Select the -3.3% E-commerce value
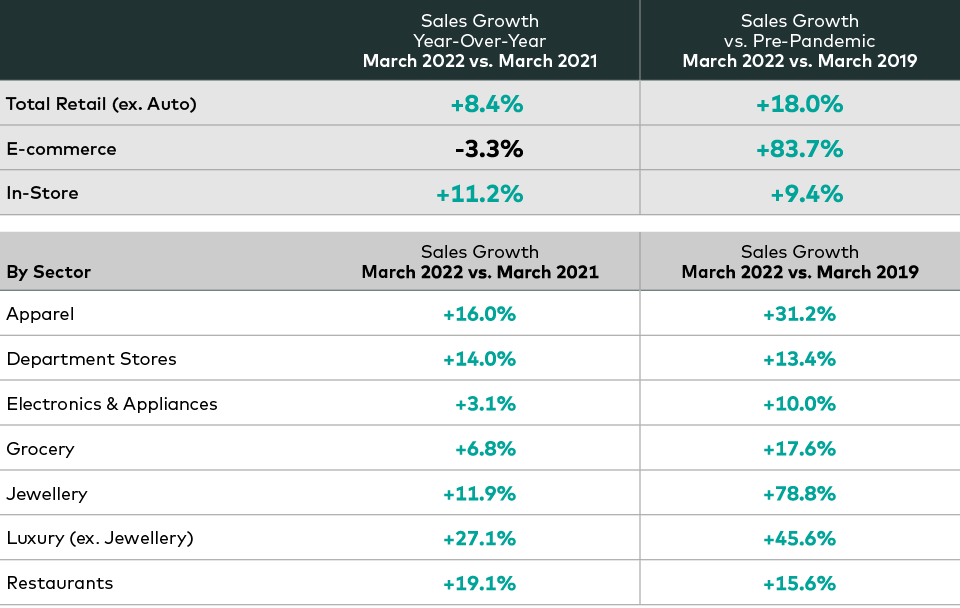This screenshot has height=608, width=960. pyautogui.click(x=488, y=149)
